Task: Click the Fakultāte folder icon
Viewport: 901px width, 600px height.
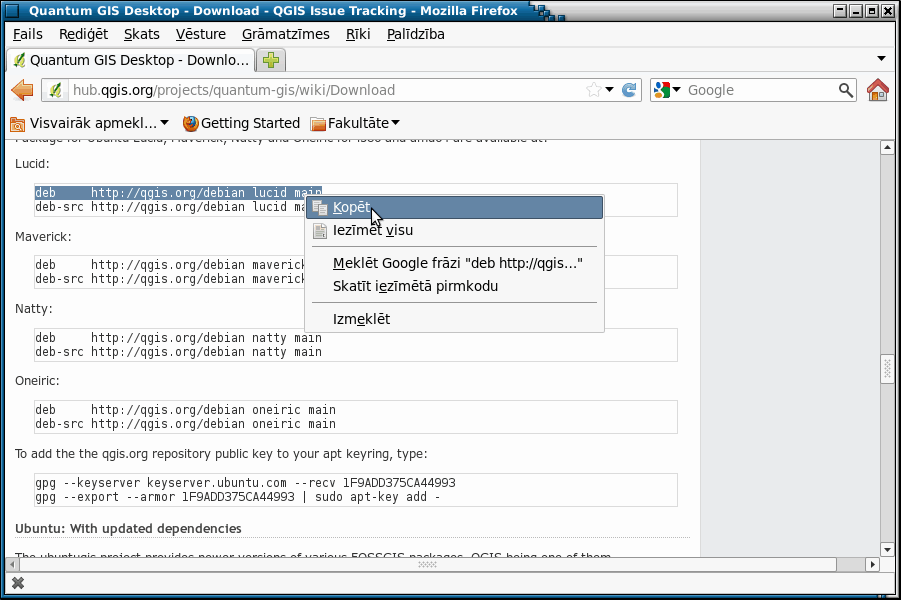Action: 318,124
